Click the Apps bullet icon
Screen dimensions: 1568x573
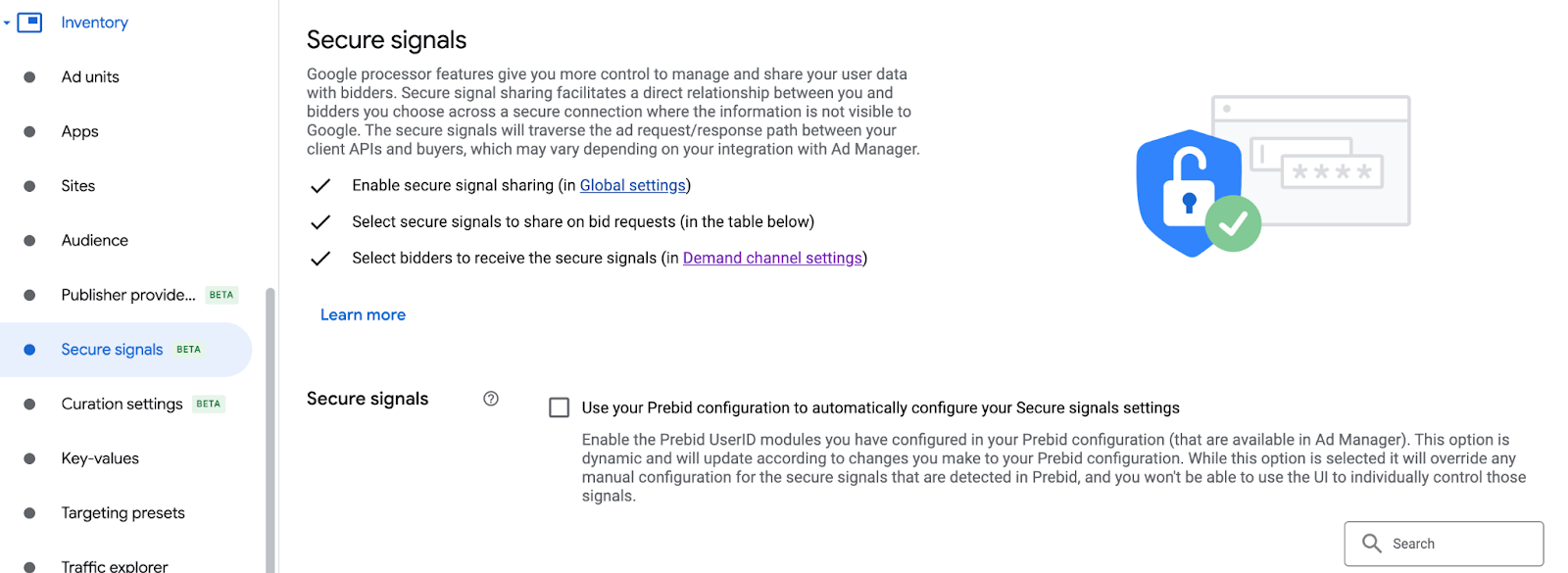29,131
